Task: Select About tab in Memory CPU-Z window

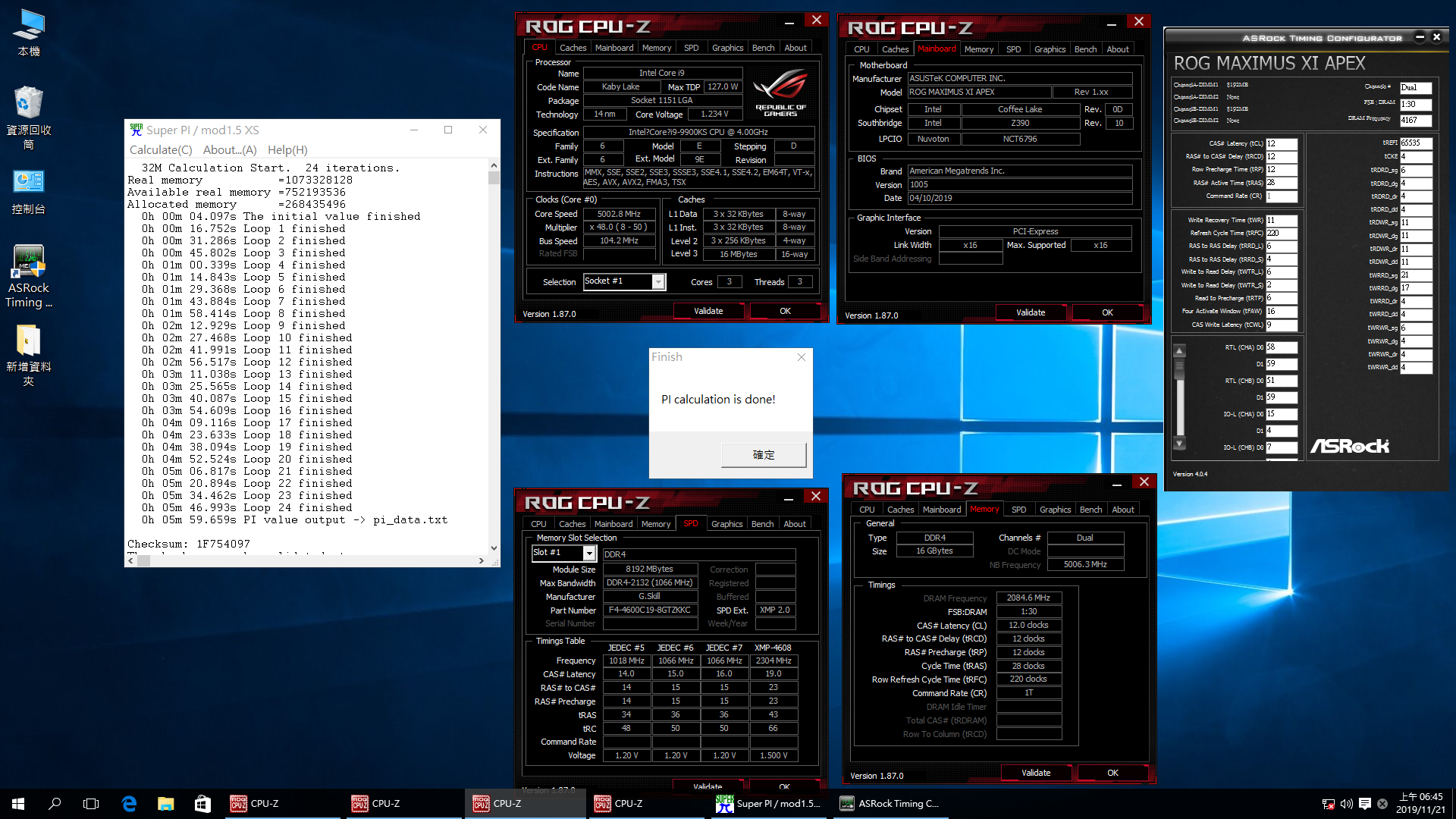Action: pyautogui.click(x=1122, y=510)
